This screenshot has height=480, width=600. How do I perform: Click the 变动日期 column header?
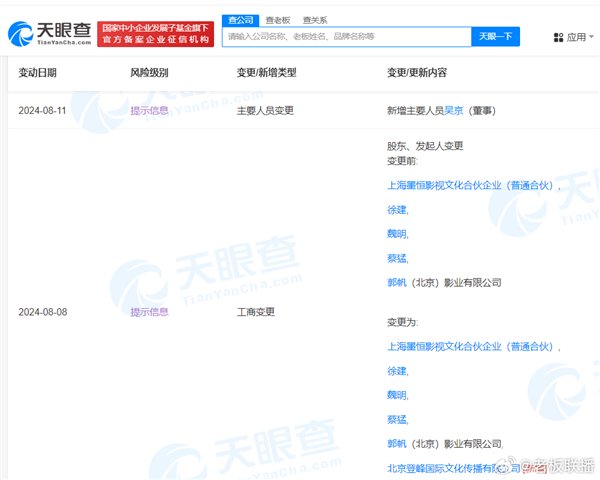click(38, 72)
